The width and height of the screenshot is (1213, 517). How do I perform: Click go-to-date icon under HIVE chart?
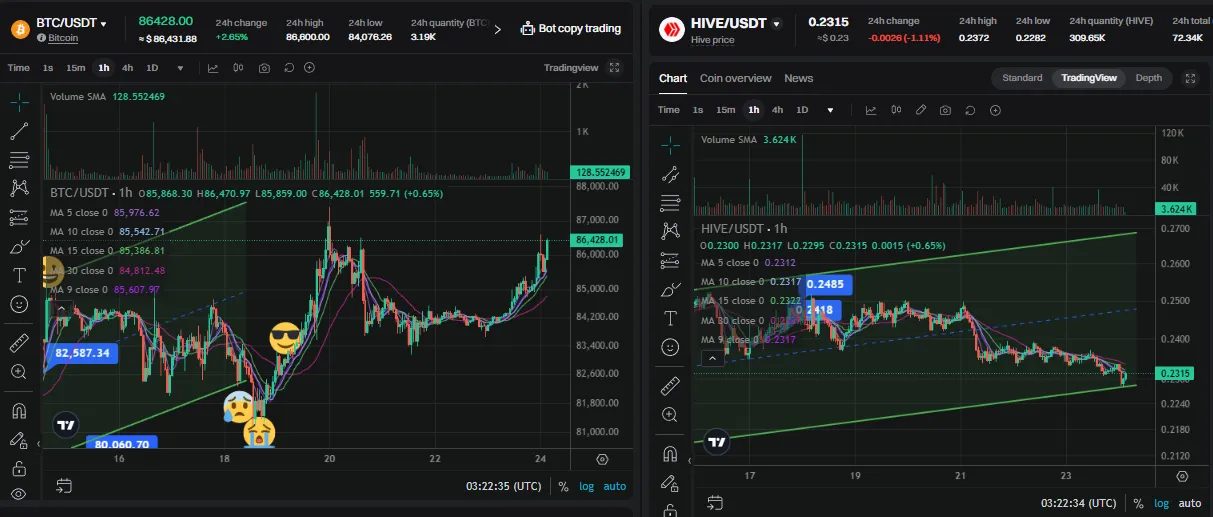click(715, 502)
